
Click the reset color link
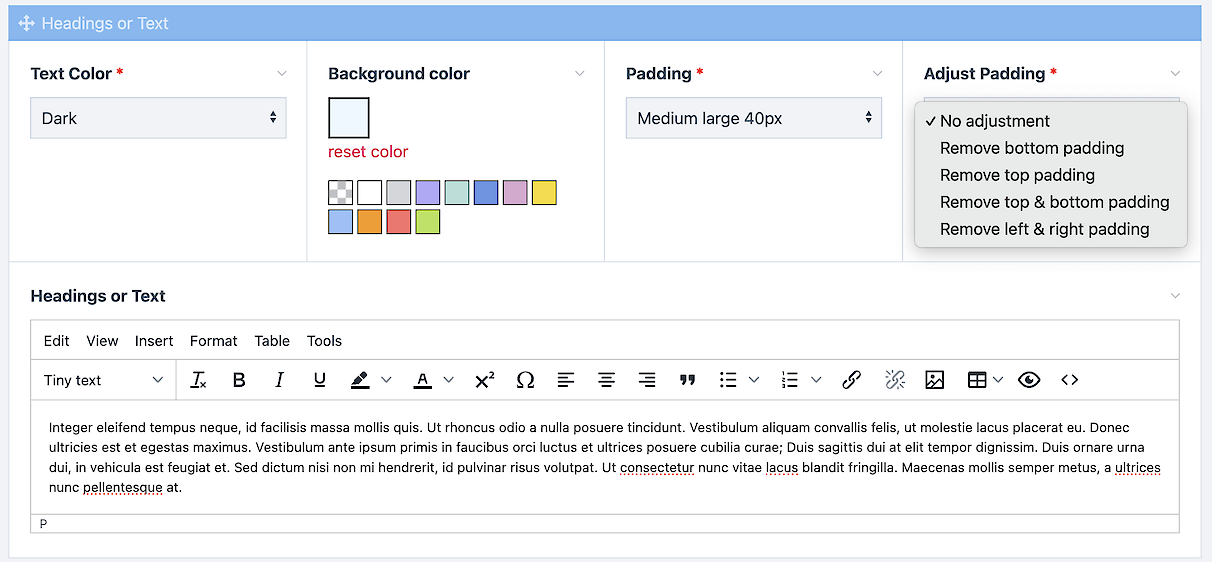(x=368, y=152)
